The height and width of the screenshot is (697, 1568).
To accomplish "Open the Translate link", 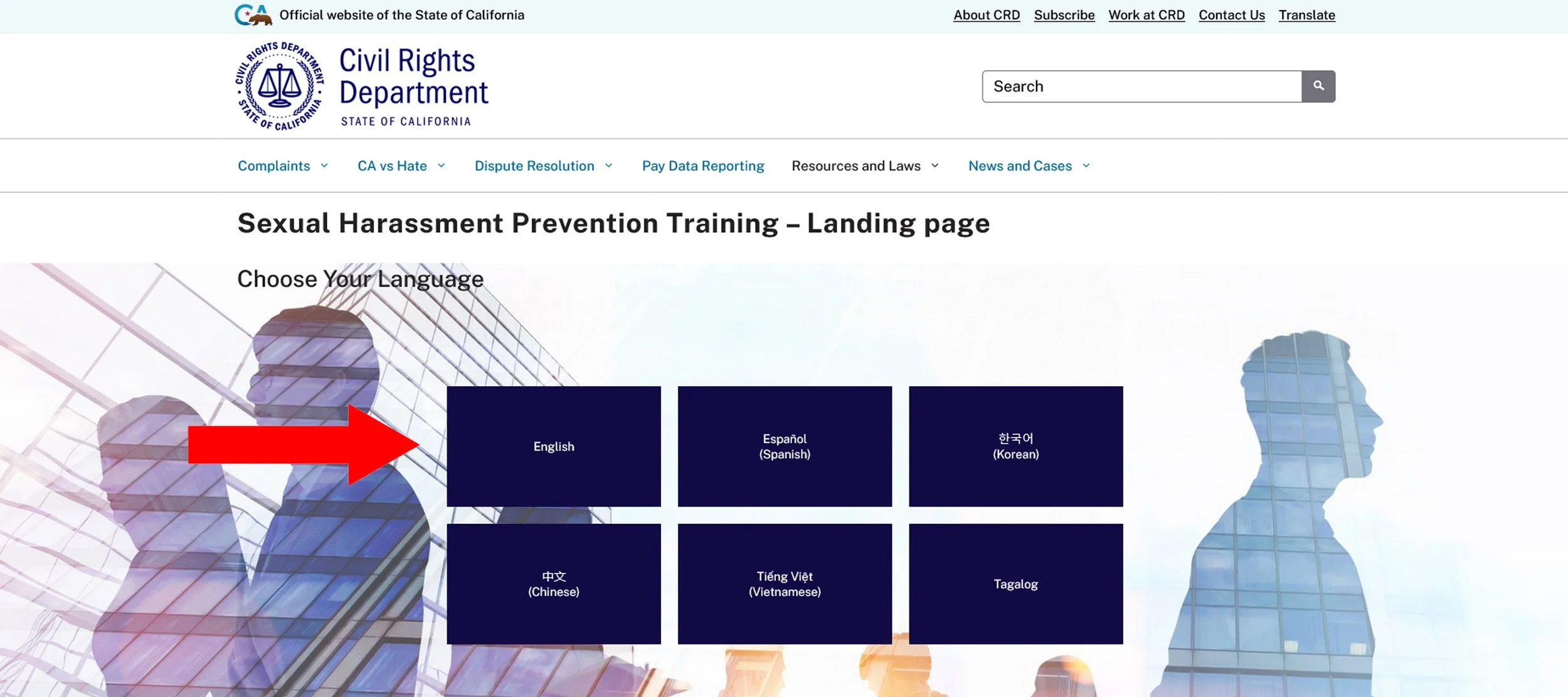I will click(1306, 15).
